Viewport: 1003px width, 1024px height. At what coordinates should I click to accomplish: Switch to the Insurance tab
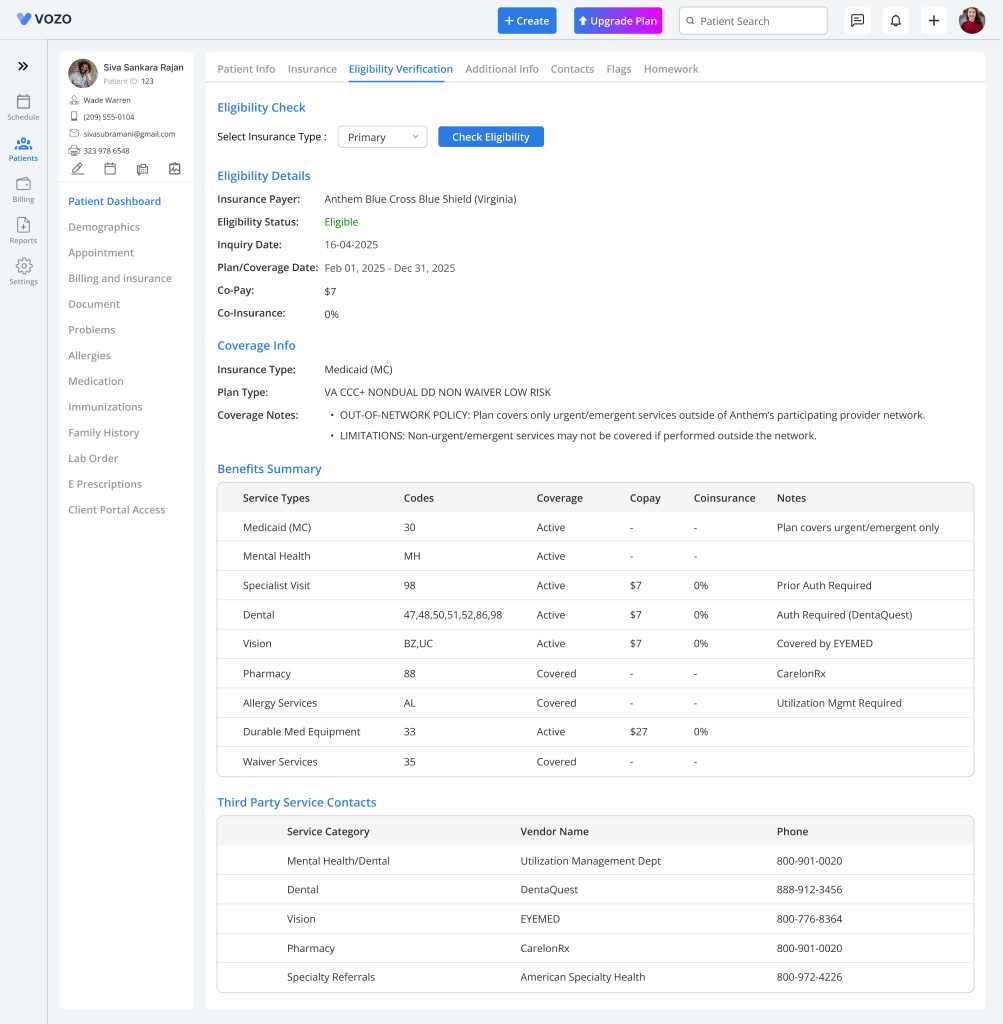(312, 69)
